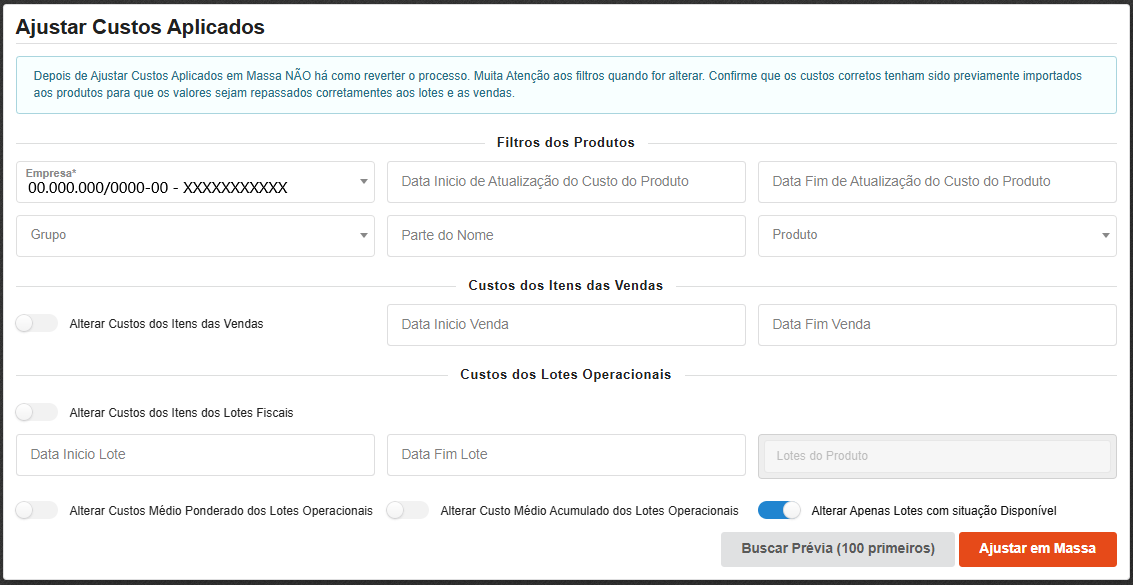Open the Produto dropdown
The height and width of the screenshot is (585, 1133).
tap(937, 235)
